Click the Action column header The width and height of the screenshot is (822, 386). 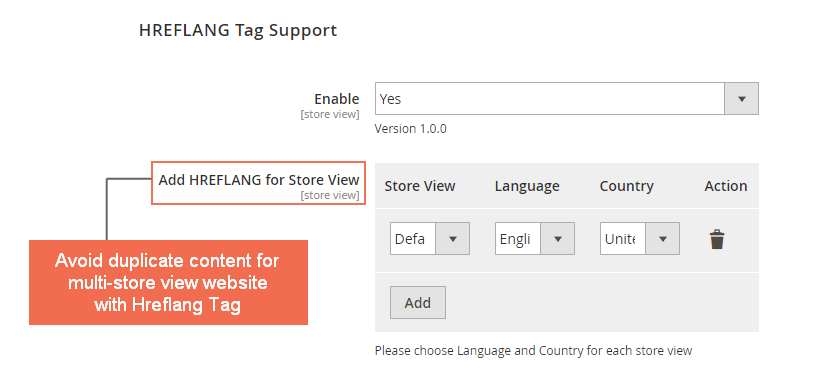726,186
